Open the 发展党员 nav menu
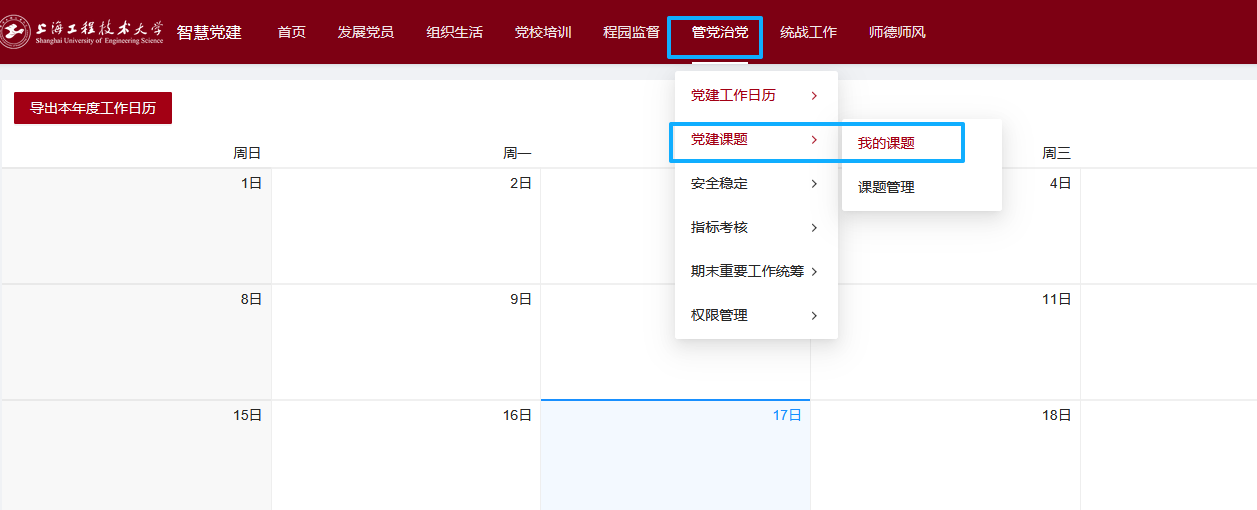Viewport: 1257px width, 510px height. click(x=365, y=32)
